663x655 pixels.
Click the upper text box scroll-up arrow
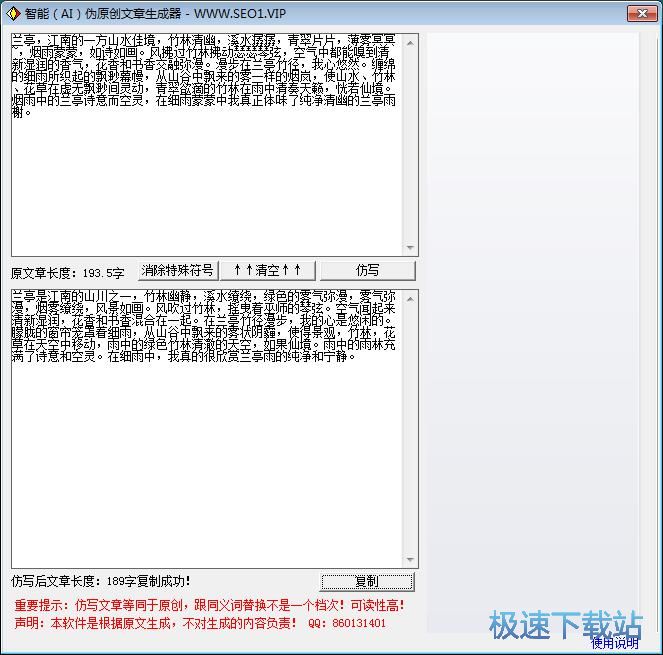click(x=410, y=43)
